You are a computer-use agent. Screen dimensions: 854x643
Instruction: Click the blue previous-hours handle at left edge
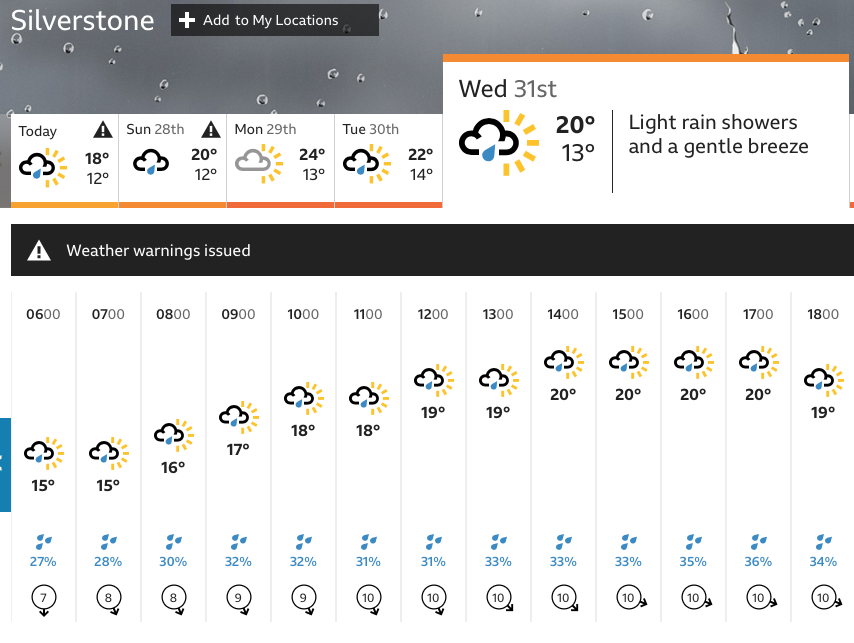click(x=5, y=464)
